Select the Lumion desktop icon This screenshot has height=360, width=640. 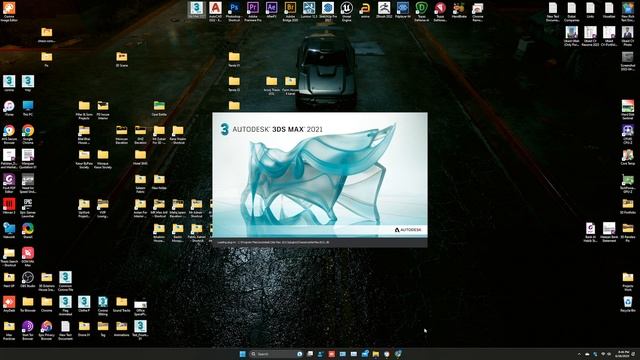[x=309, y=10]
